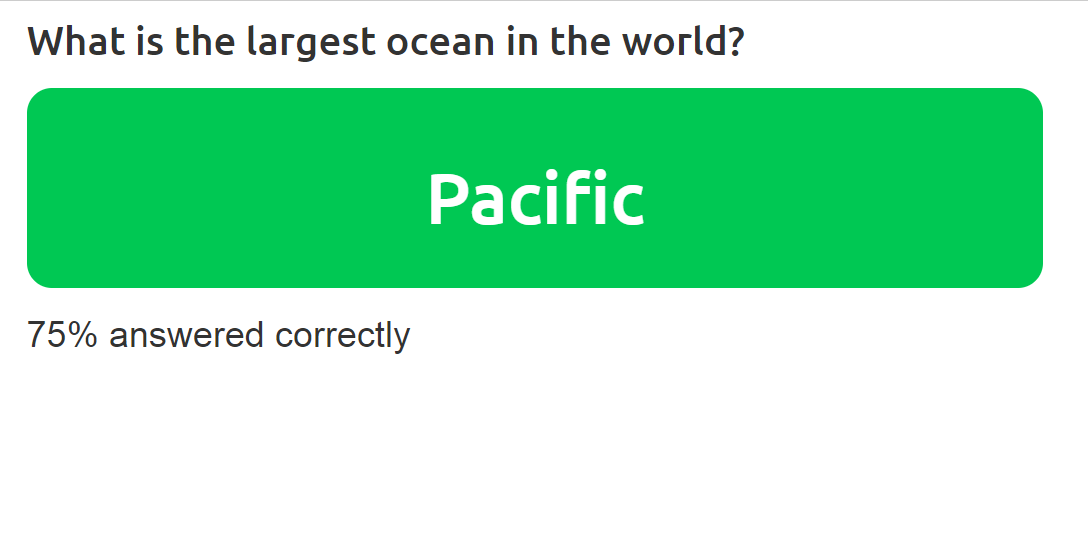Click the letter "P" in Pacific
Viewport: 1088px width, 557px height.
coord(446,199)
